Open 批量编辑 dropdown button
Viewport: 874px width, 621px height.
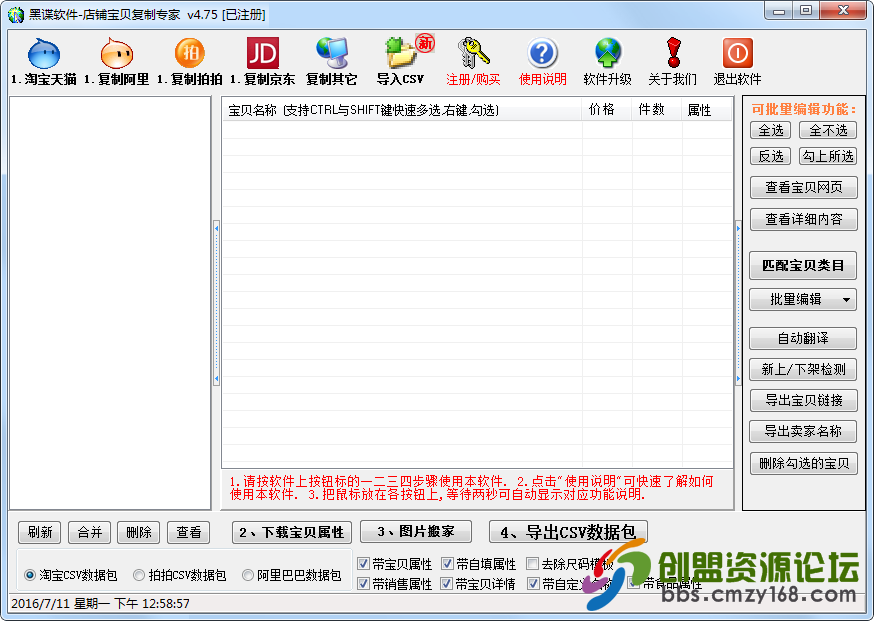pos(803,299)
